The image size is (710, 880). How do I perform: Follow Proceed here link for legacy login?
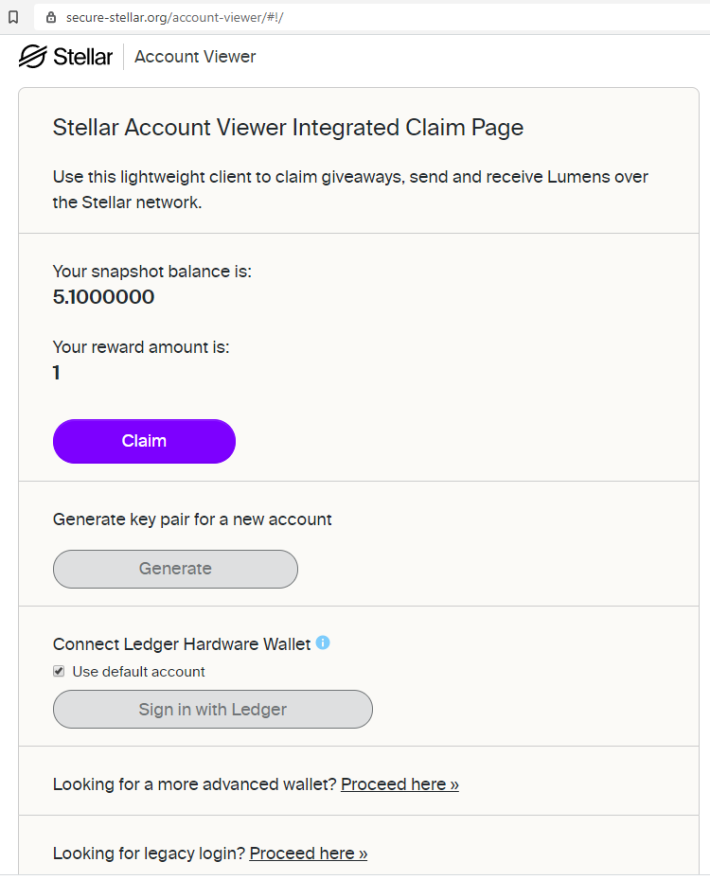(x=308, y=853)
